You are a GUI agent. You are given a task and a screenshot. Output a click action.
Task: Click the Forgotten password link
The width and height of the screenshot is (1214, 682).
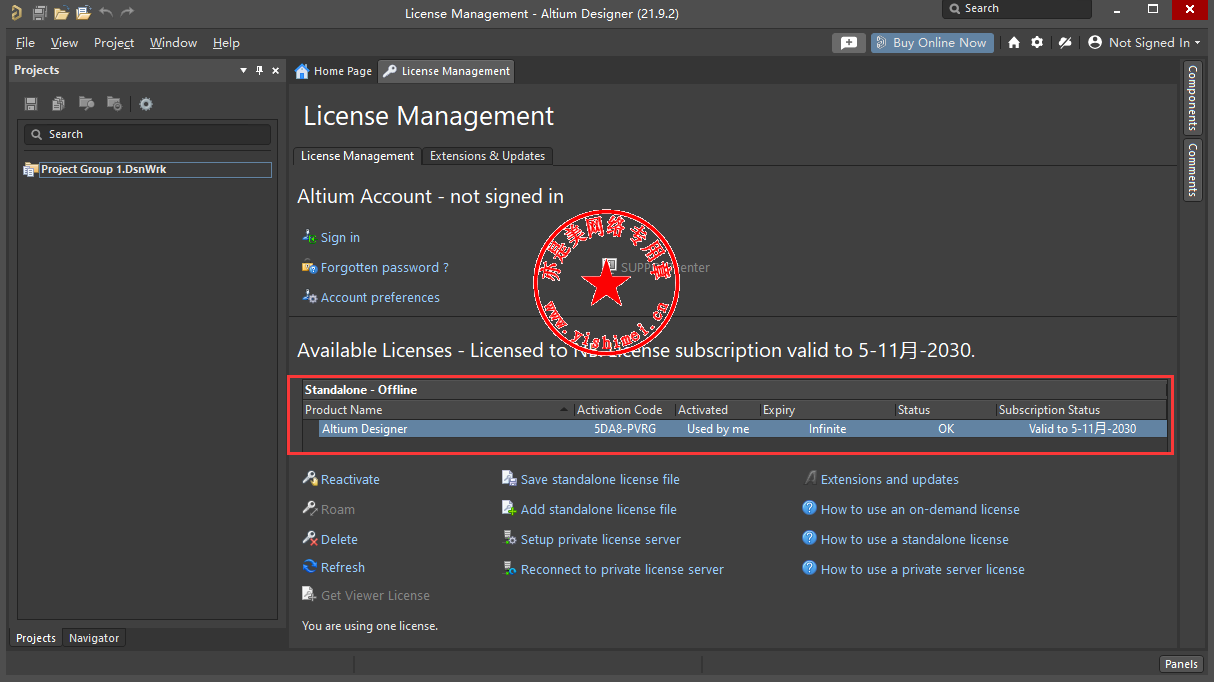384,267
